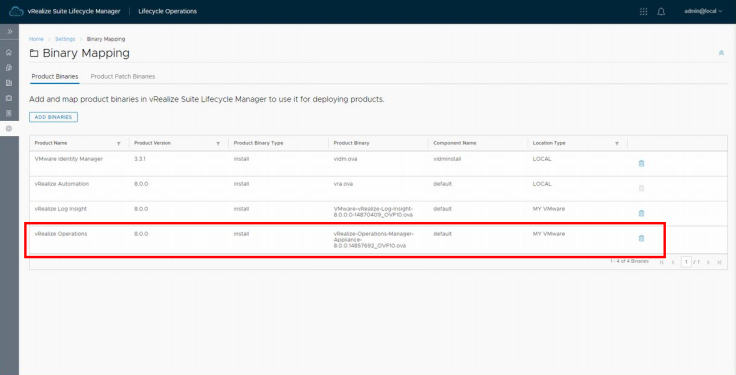Screen dimensions: 736x375
Task: Open the admin@local user menu
Action: point(703,11)
